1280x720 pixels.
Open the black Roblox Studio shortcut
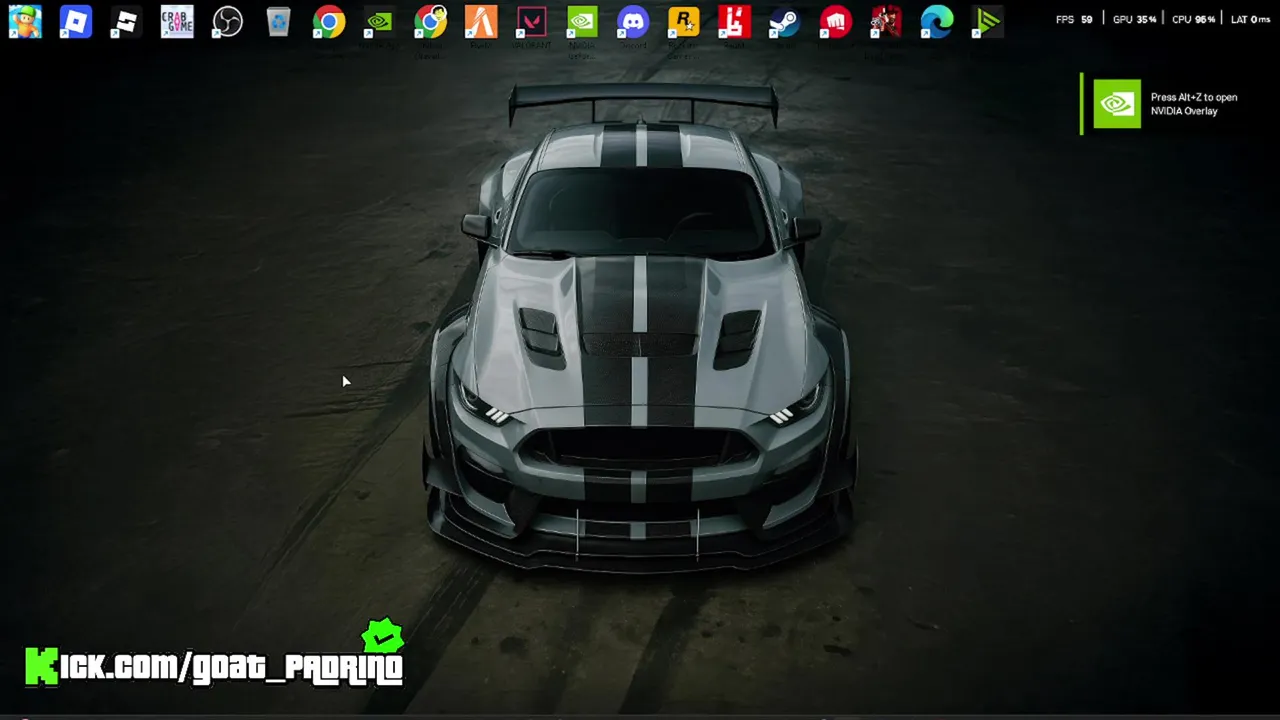[126, 21]
